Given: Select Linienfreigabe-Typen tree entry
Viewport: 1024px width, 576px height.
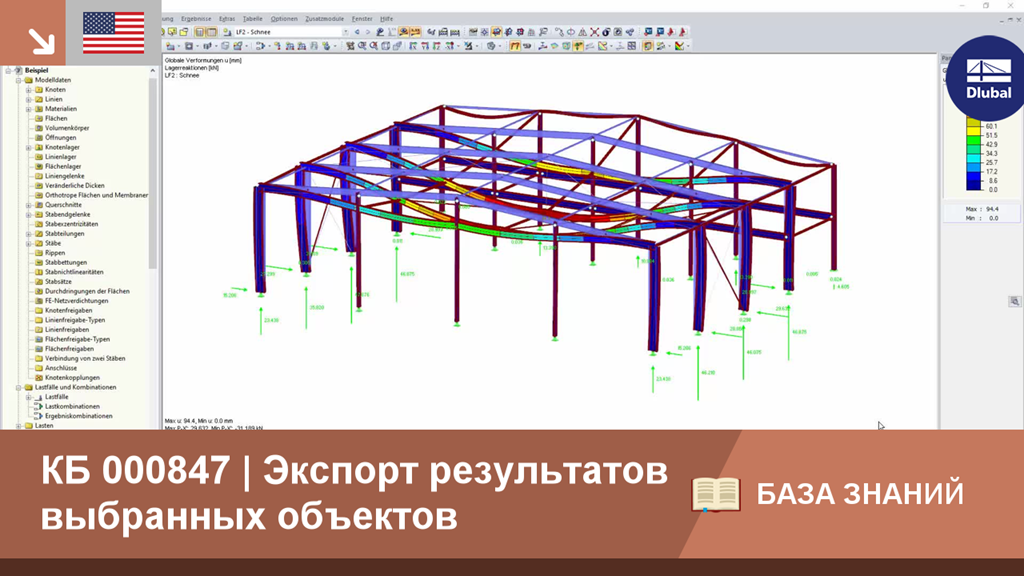Looking at the screenshot, I should [75, 320].
